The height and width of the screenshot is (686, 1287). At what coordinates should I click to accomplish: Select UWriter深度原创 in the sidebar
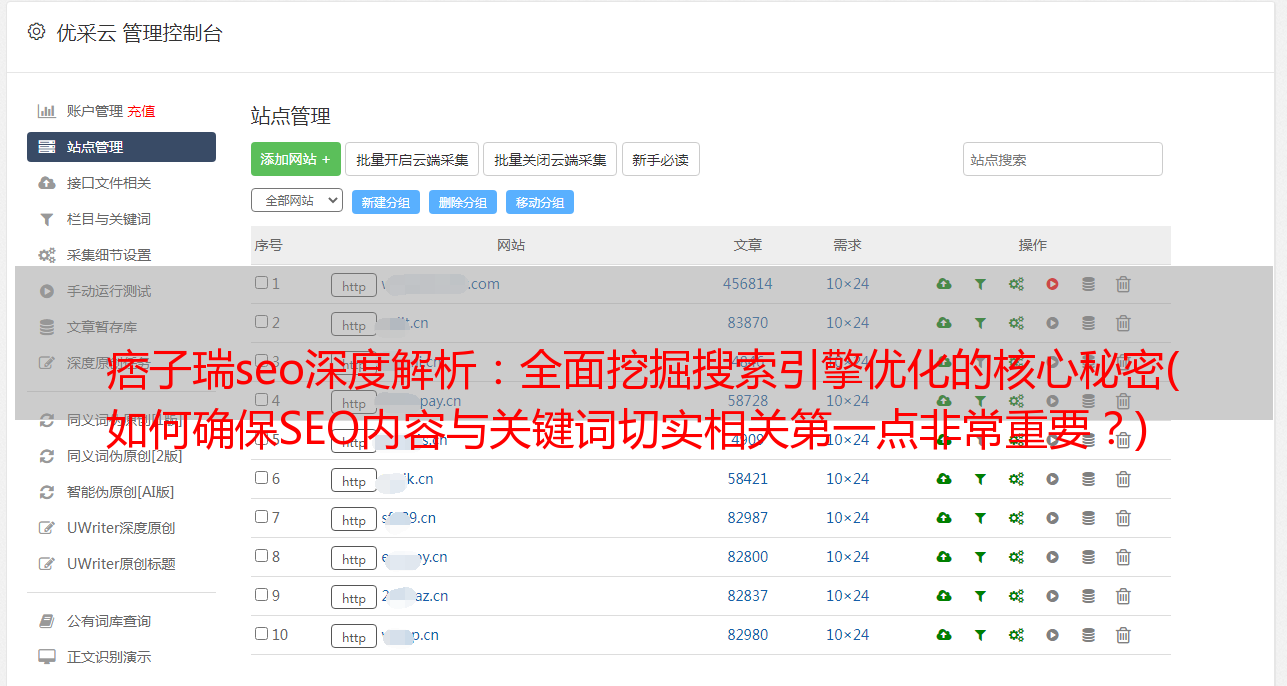tap(121, 528)
